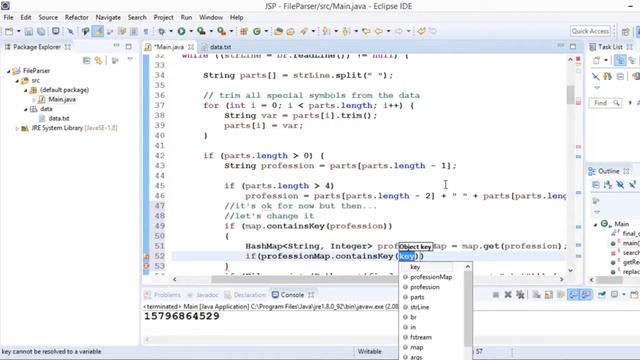Collapse the src folder node

click(17, 81)
